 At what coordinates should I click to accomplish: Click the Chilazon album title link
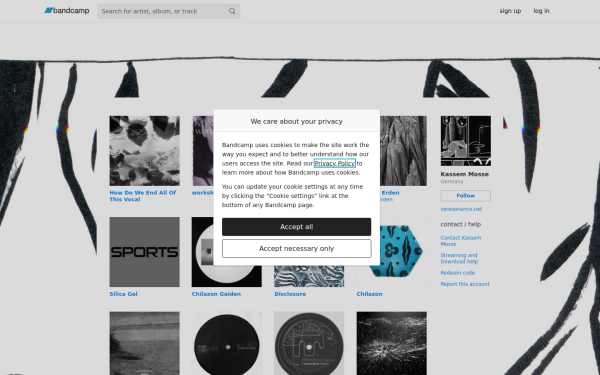pyautogui.click(x=369, y=294)
